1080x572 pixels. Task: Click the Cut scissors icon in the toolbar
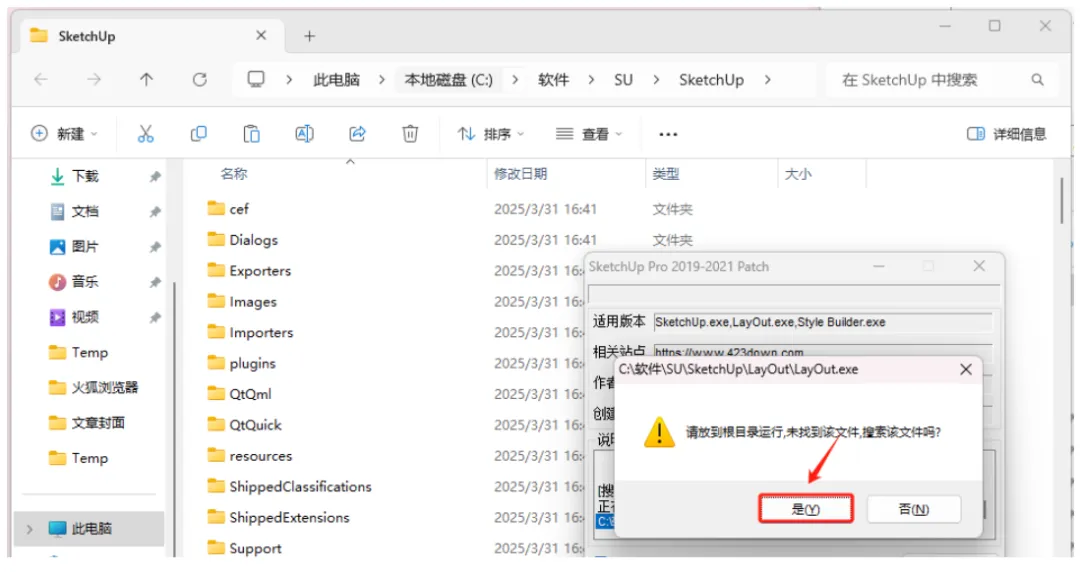pos(145,134)
